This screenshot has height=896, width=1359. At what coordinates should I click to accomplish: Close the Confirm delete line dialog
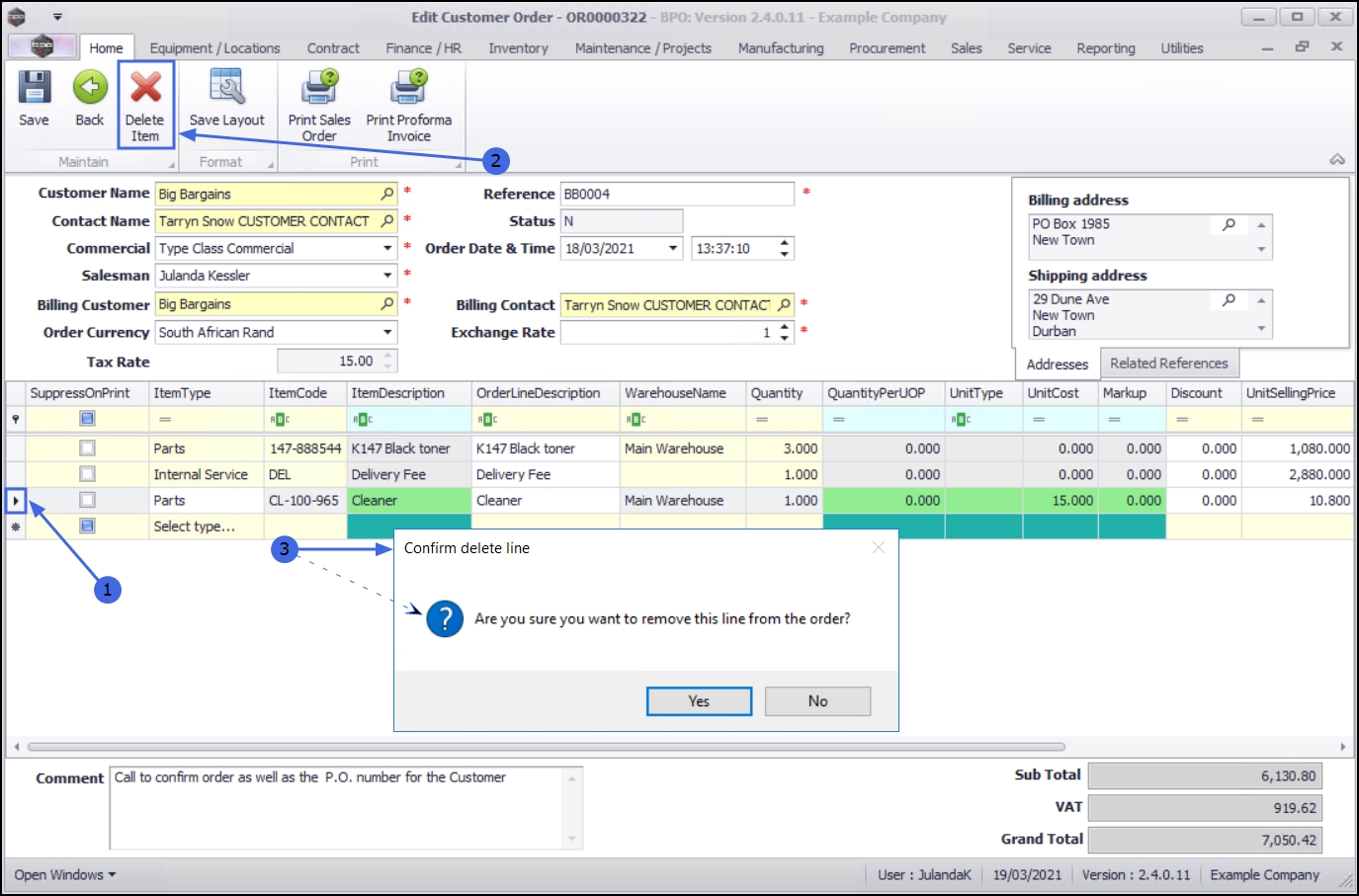pyautogui.click(x=879, y=547)
